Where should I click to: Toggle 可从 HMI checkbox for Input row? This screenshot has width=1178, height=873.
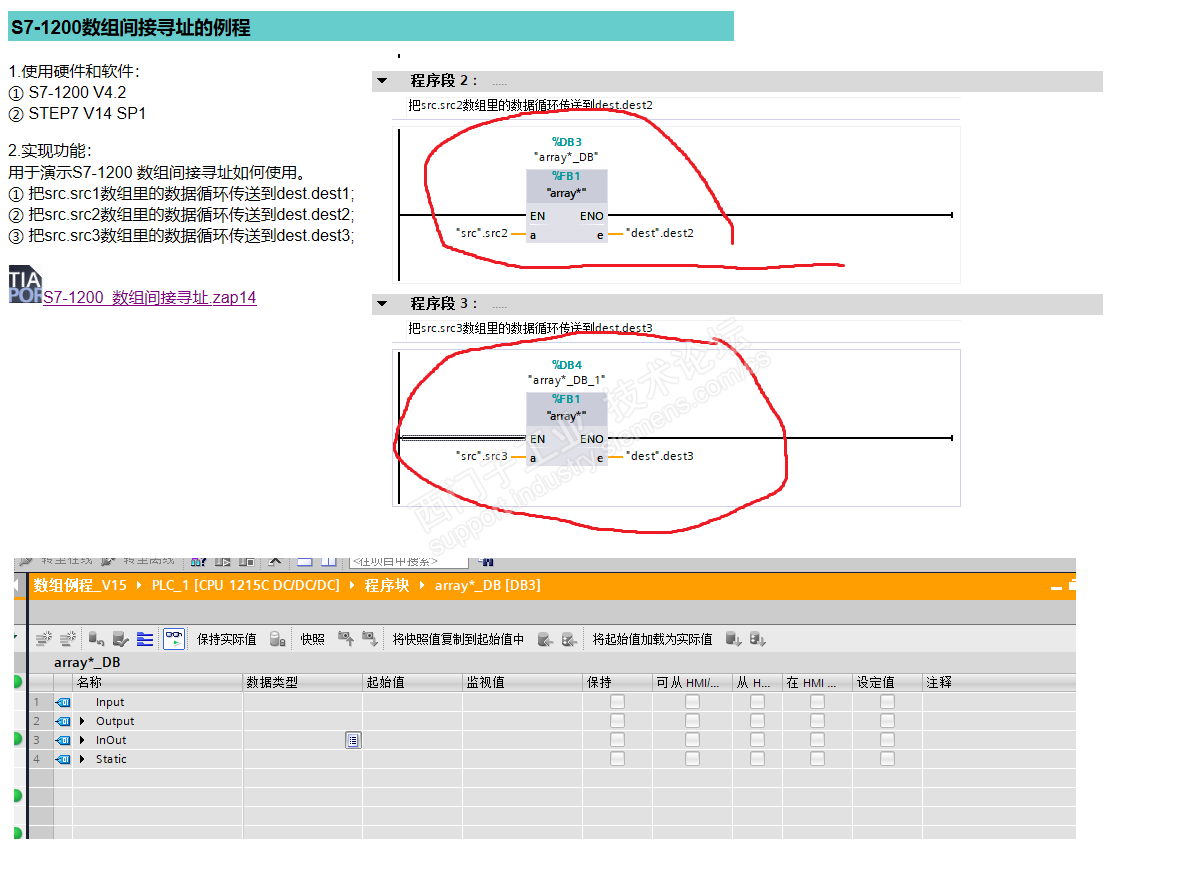693,702
